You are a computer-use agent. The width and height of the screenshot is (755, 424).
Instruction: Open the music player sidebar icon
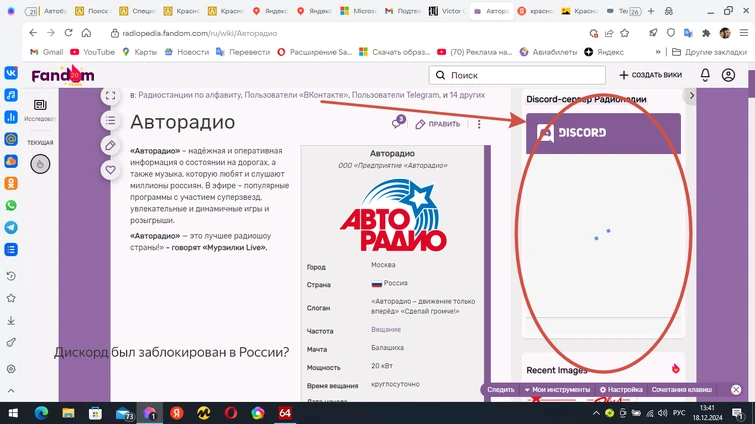click(x=11, y=95)
